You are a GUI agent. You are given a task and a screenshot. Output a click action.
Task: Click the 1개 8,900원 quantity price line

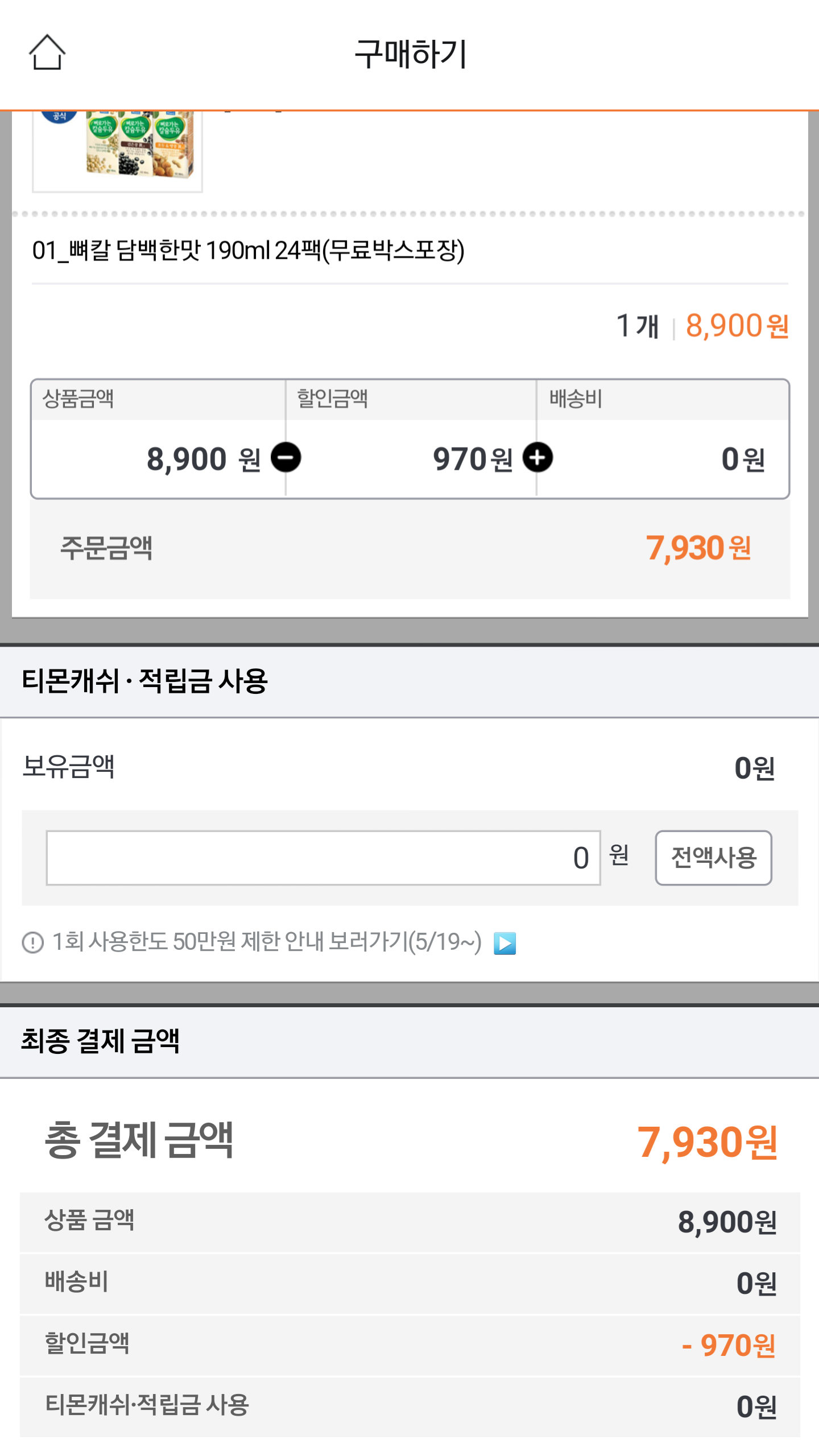click(702, 326)
